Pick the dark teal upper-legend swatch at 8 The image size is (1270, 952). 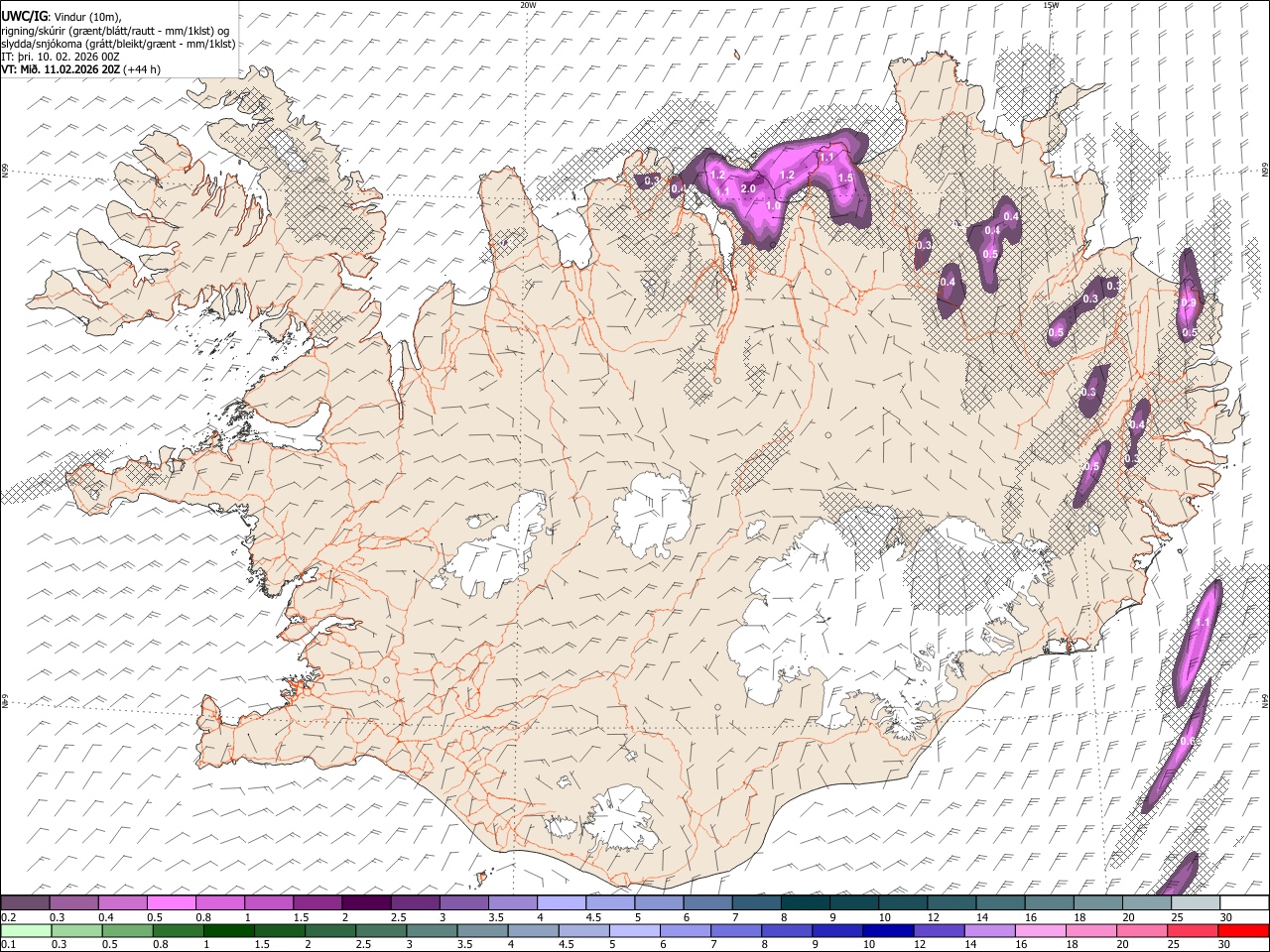tap(806, 903)
